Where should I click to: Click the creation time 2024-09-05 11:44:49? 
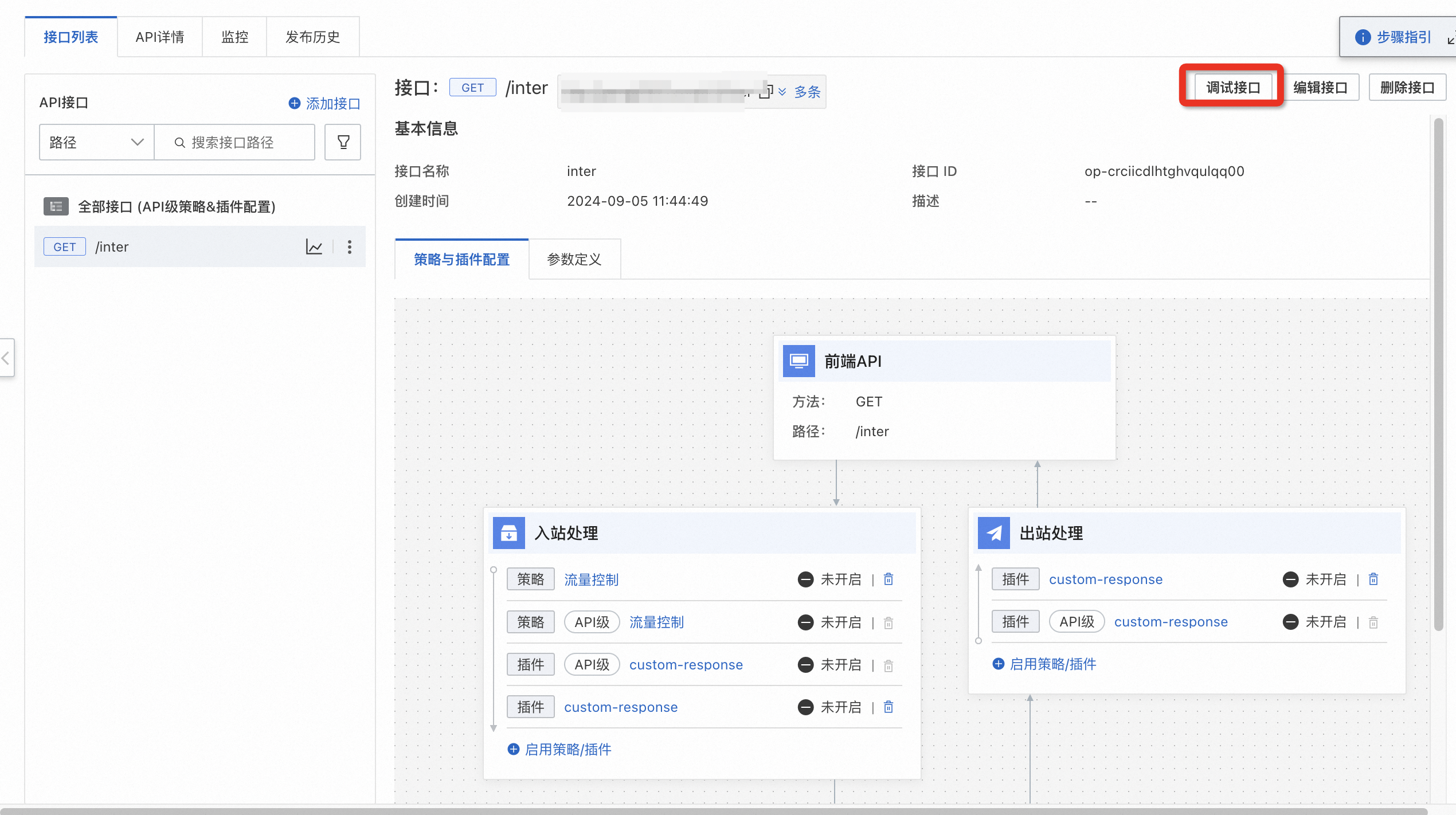(637, 201)
